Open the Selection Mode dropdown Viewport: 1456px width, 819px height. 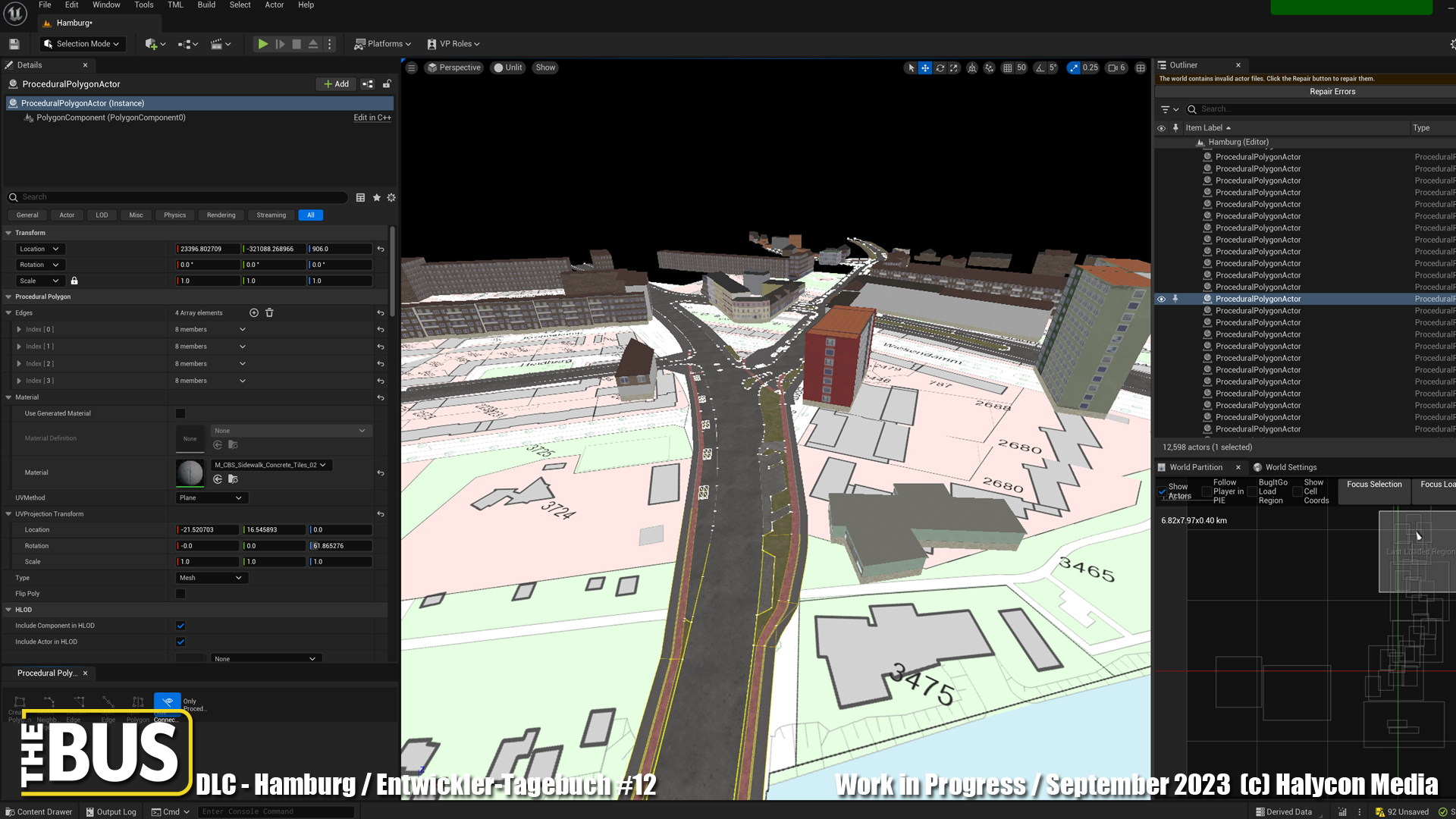tap(82, 44)
